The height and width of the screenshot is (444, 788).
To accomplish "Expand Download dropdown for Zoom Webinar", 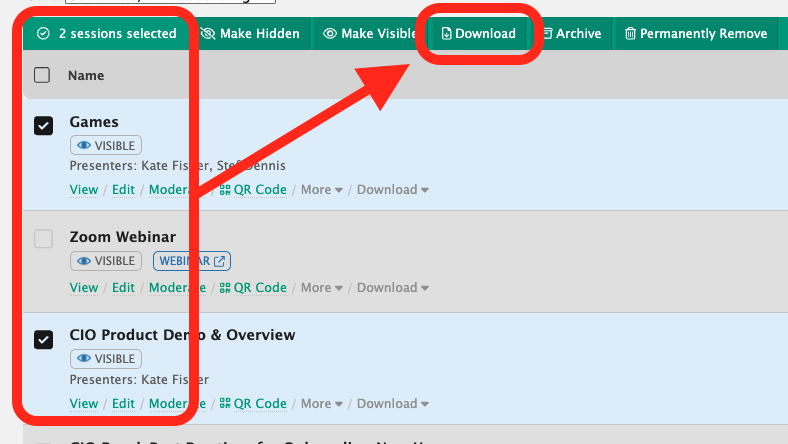I will (x=392, y=288).
